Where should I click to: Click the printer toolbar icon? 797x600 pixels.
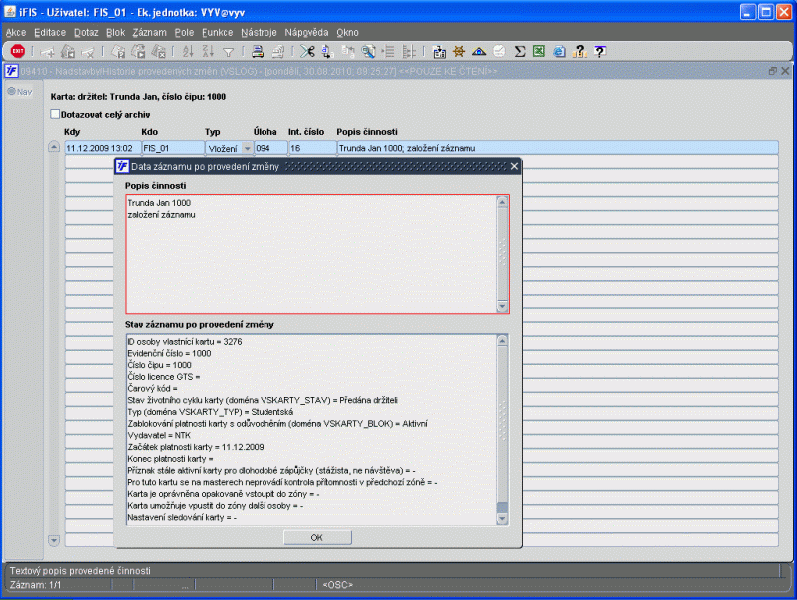coord(258,51)
